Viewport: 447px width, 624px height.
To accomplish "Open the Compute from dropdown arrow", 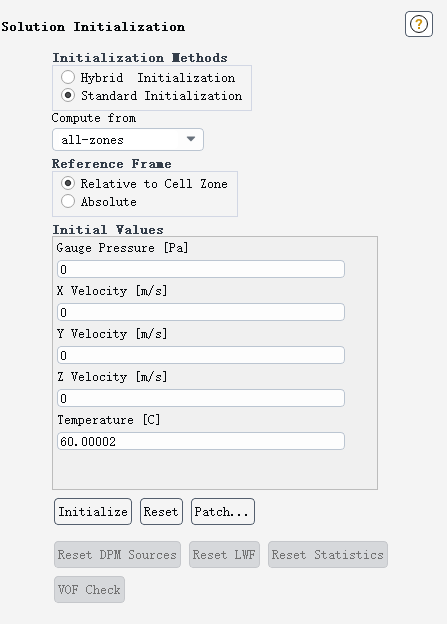I will [191, 139].
